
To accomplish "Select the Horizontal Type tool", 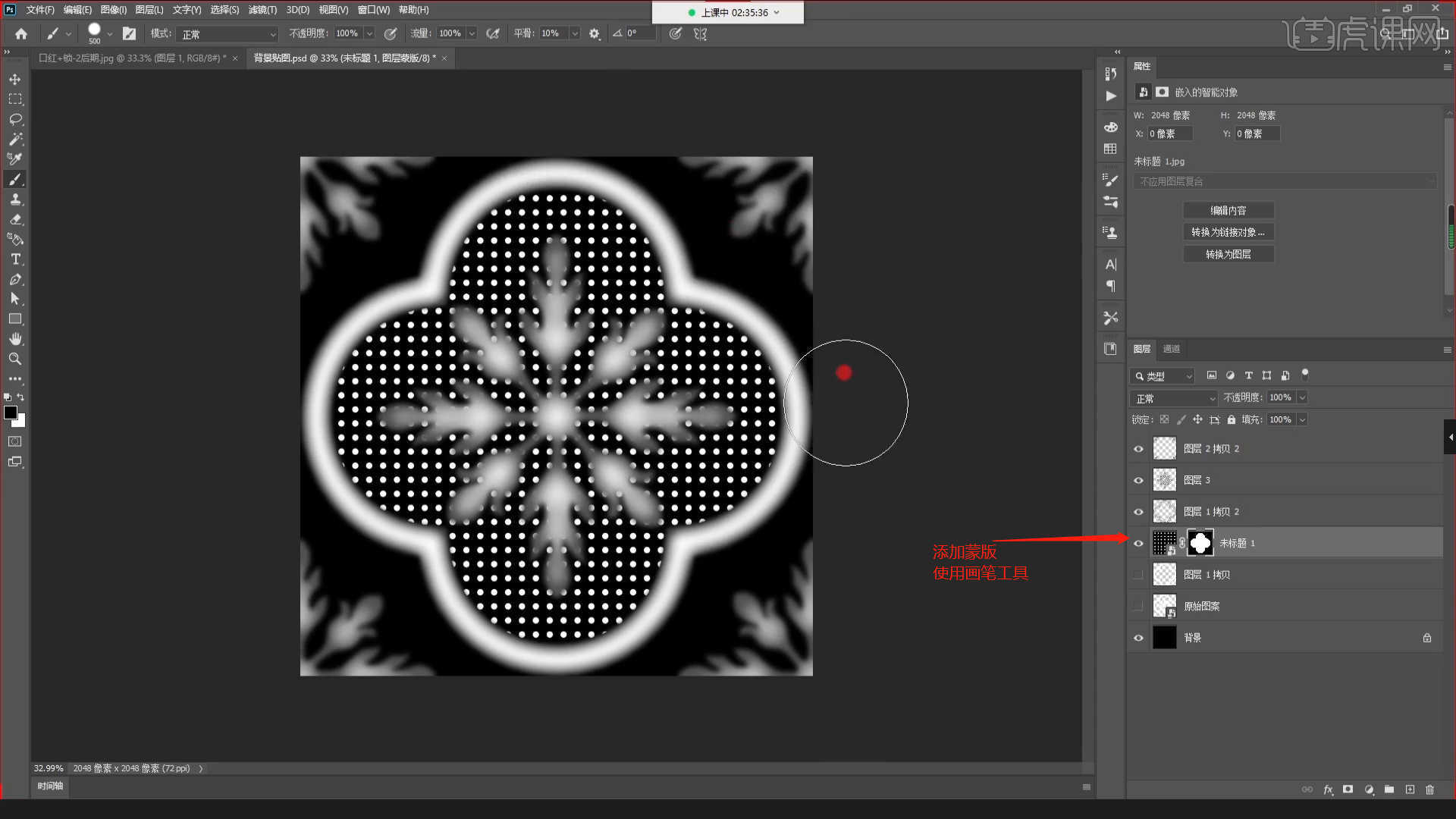I will [15, 259].
